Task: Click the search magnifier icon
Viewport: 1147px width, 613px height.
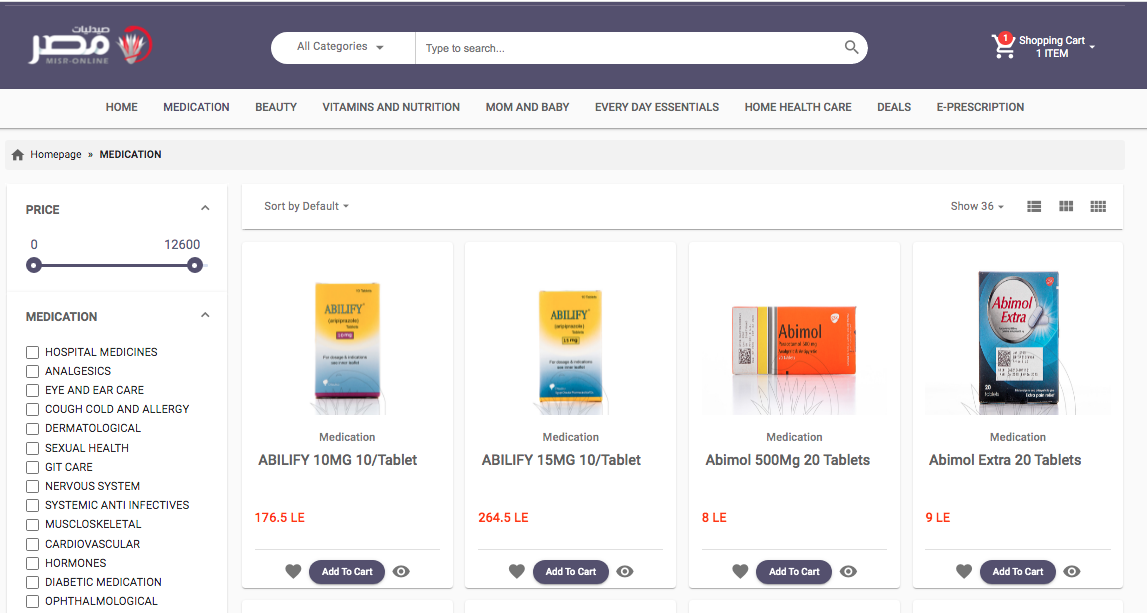Action: click(x=851, y=47)
